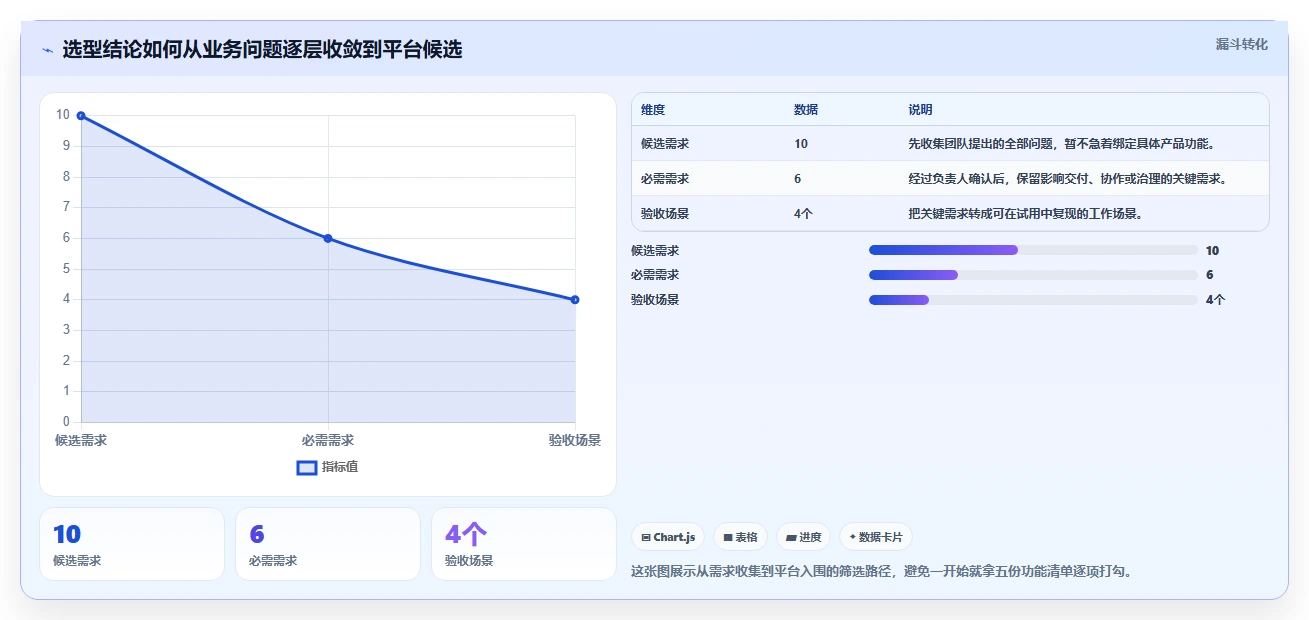
Task: Click the lightning icon beside the title
Action: pos(47,50)
